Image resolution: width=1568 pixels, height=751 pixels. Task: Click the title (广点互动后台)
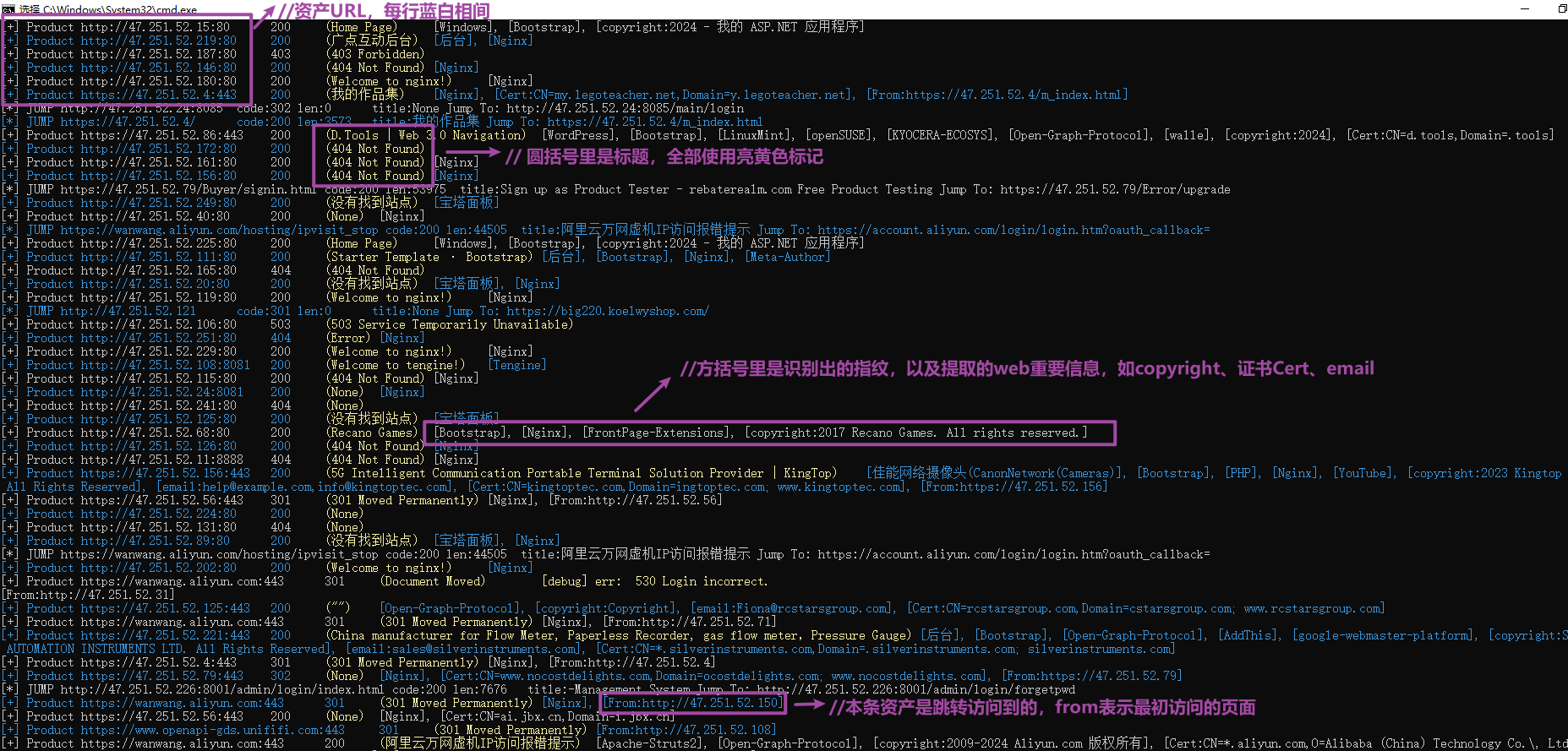[372, 41]
